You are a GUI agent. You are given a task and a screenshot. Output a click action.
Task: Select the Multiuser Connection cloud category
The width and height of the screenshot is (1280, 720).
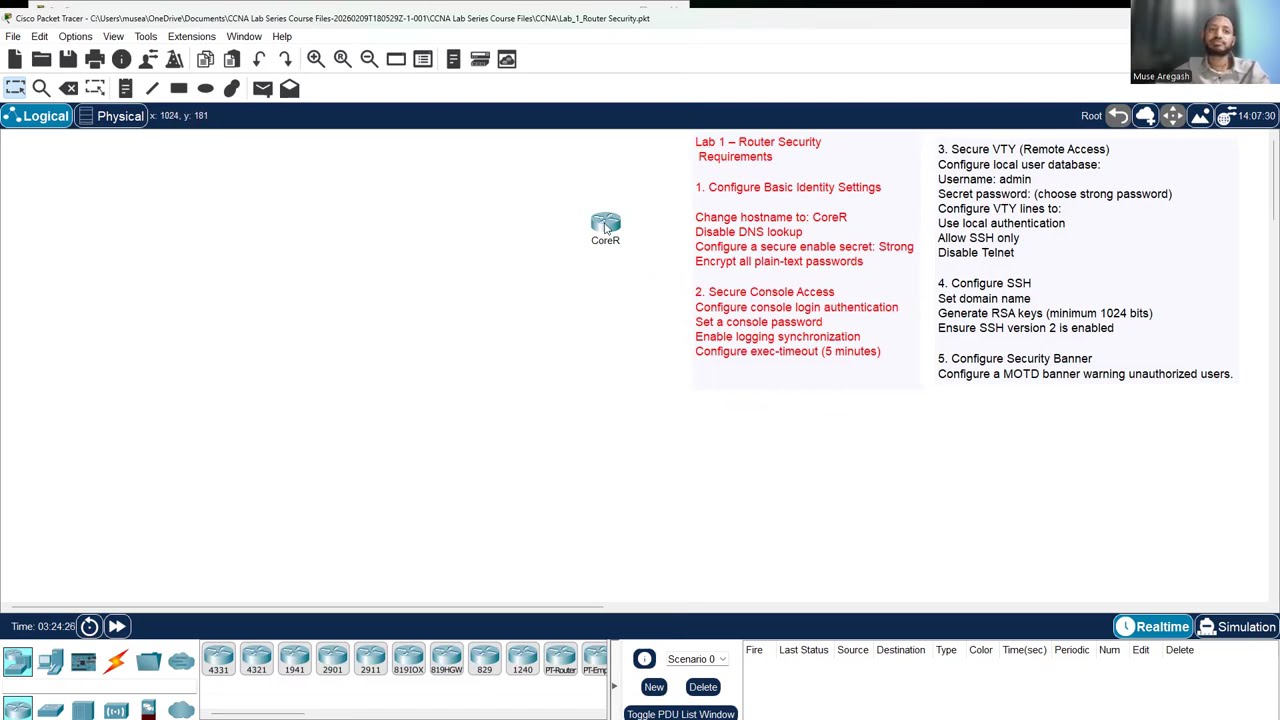pos(181,661)
